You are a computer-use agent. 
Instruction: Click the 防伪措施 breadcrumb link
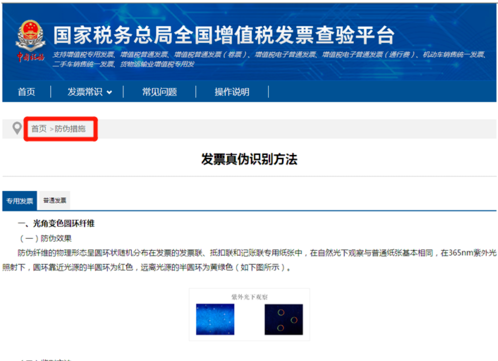[70, 129]
